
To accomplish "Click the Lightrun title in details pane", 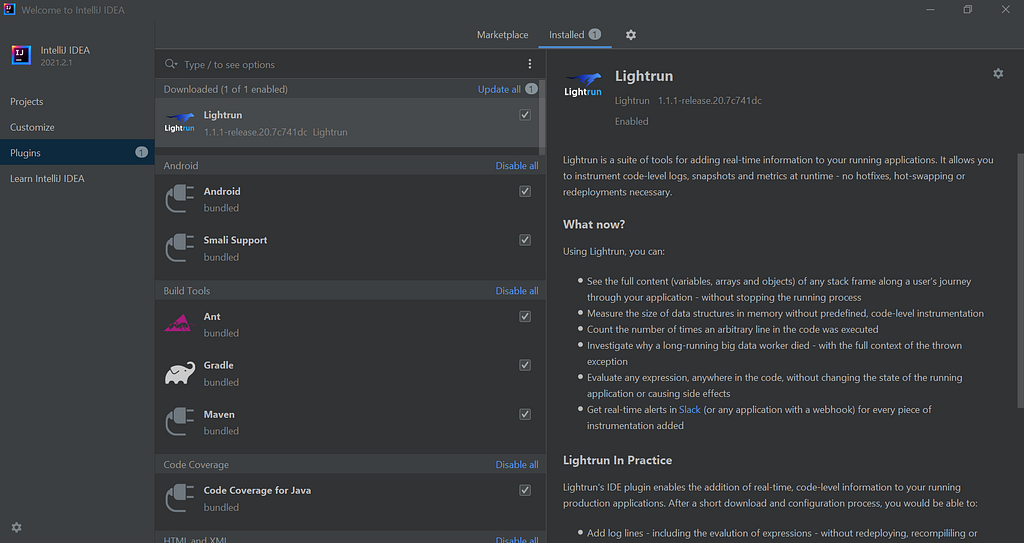I will [644, 76].
